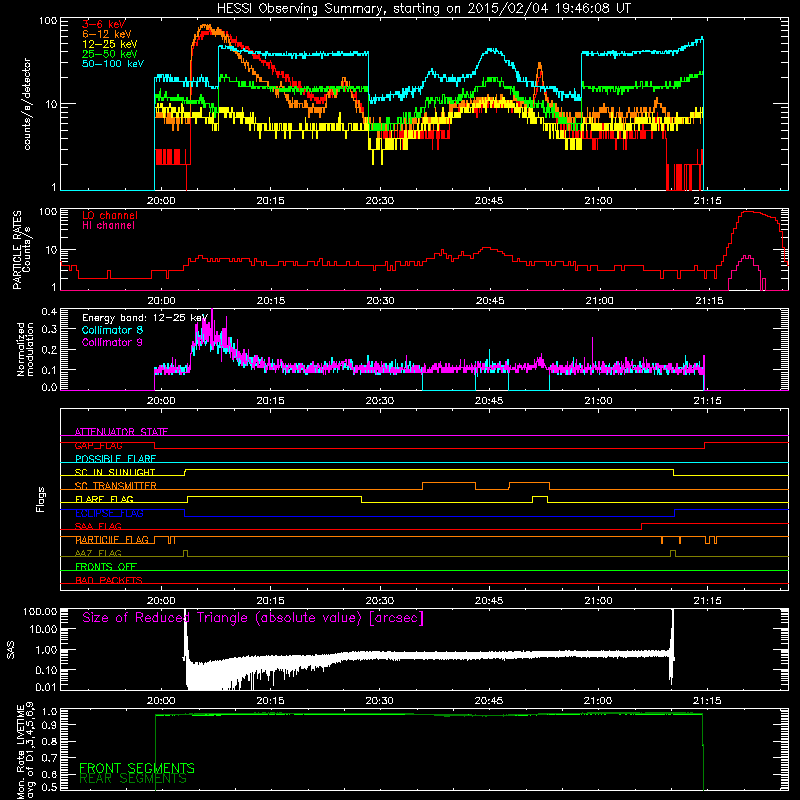This screenshot has height=800, width=800.
Task: Click the 100.00 value on SAS axis
Action: pos(40,612)
